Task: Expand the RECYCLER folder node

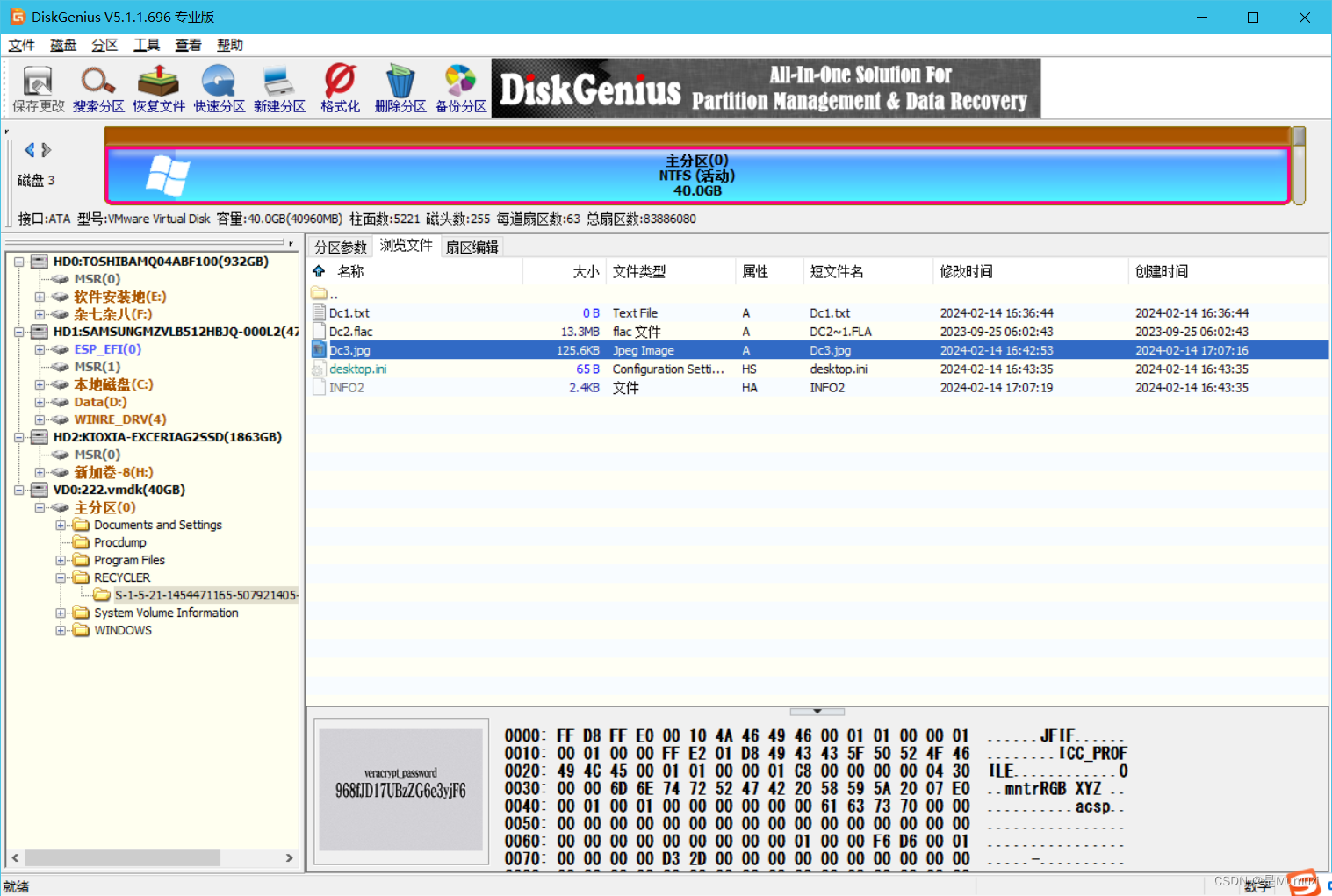Action: pyautogui.click(x=60, y=577)
